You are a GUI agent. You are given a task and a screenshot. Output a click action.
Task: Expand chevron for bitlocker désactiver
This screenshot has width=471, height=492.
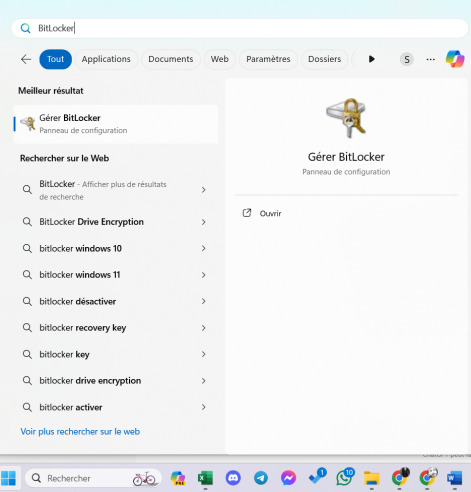point(204,301)
